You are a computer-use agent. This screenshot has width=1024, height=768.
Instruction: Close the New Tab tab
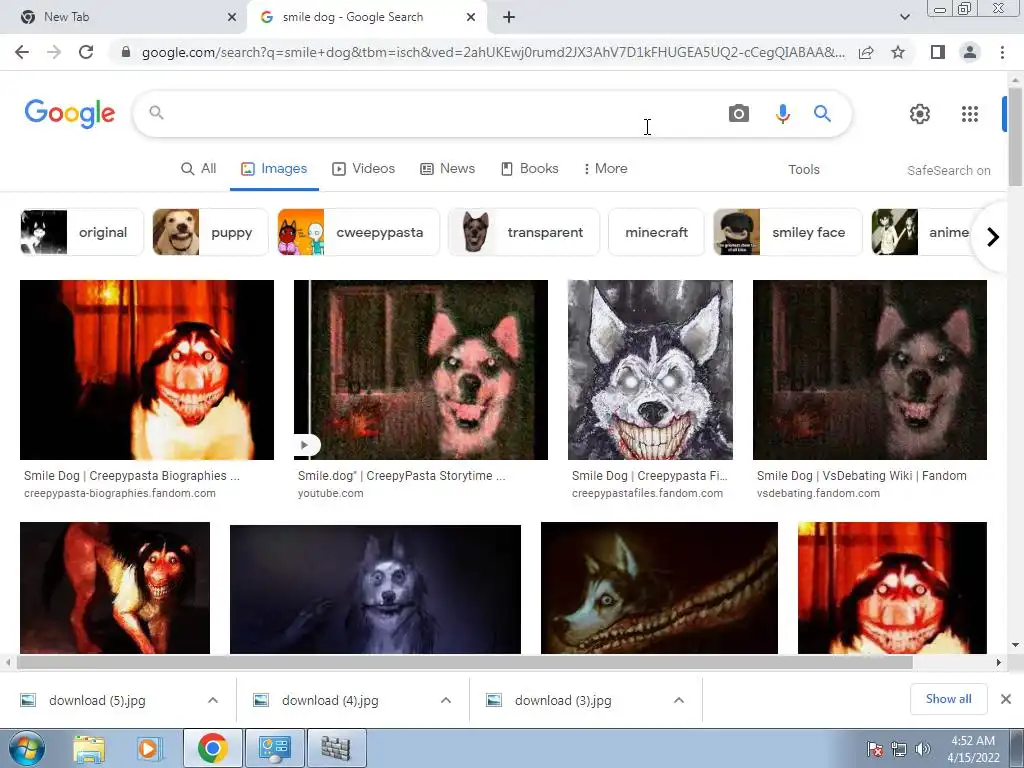(x=232, y=17)
